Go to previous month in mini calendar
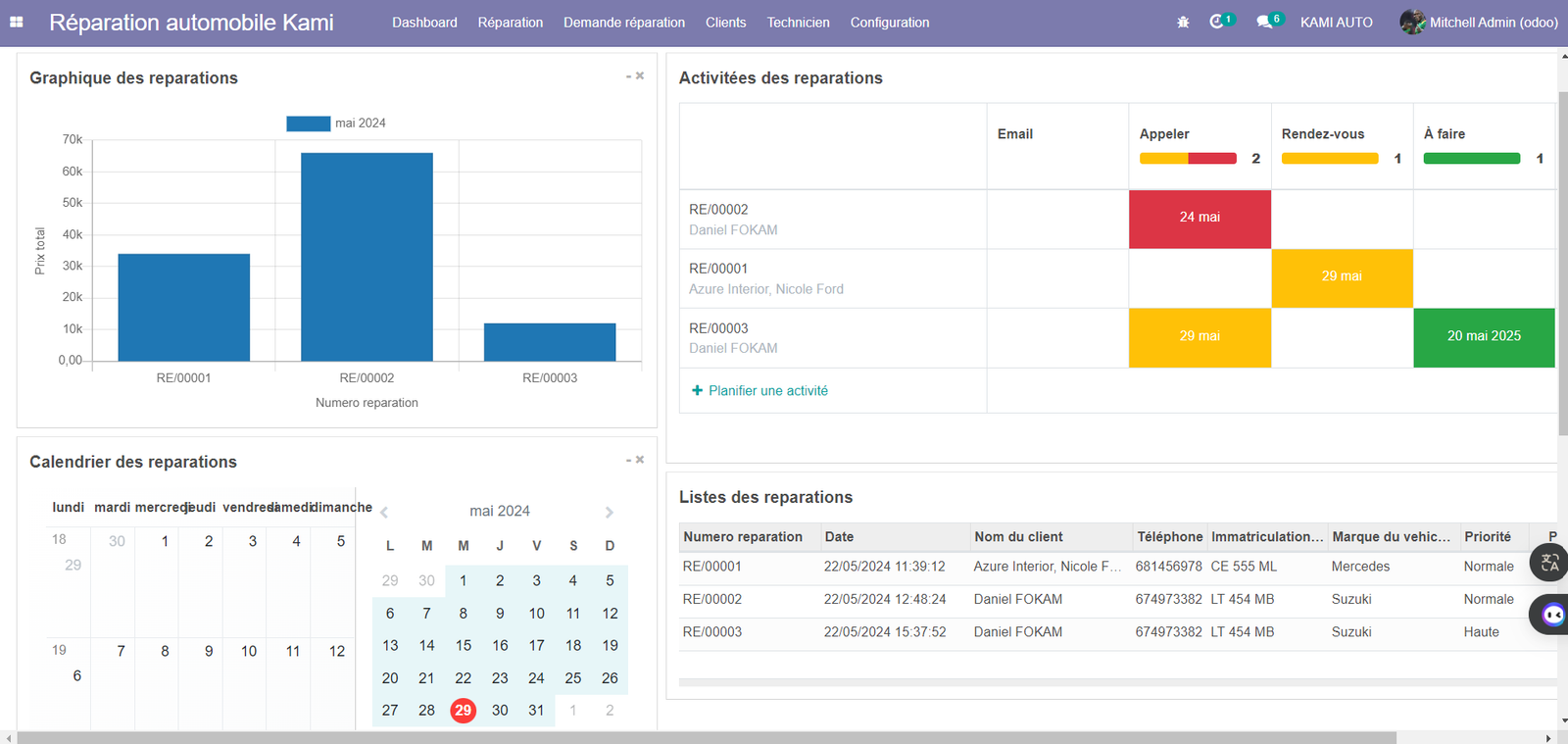 click(384, 512)
